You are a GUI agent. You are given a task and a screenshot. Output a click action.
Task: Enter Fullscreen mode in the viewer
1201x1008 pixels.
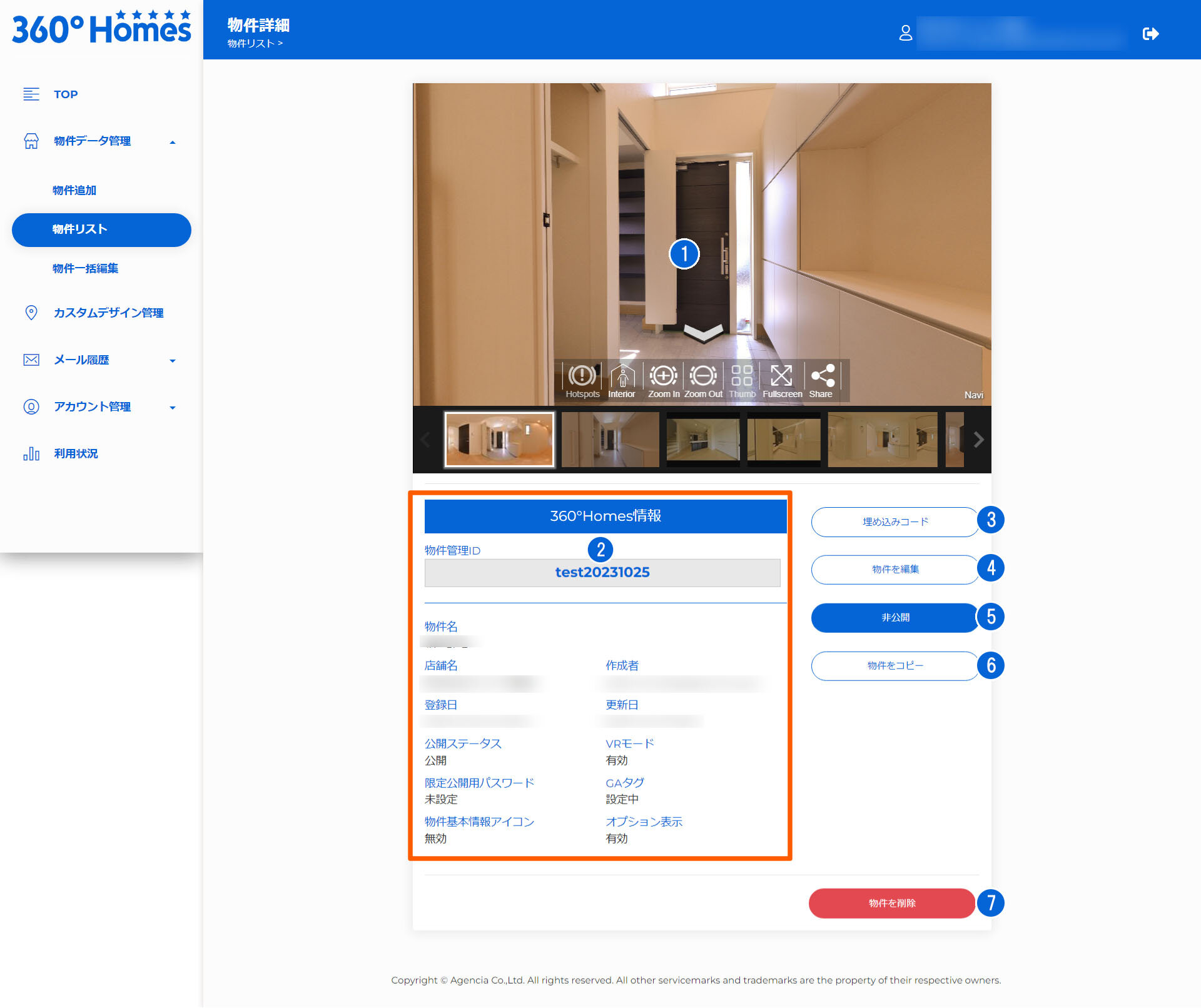click(x=781, y=377)
